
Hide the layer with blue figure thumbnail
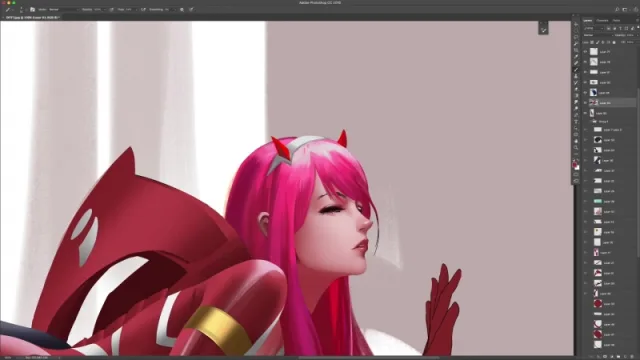(585, 93)
